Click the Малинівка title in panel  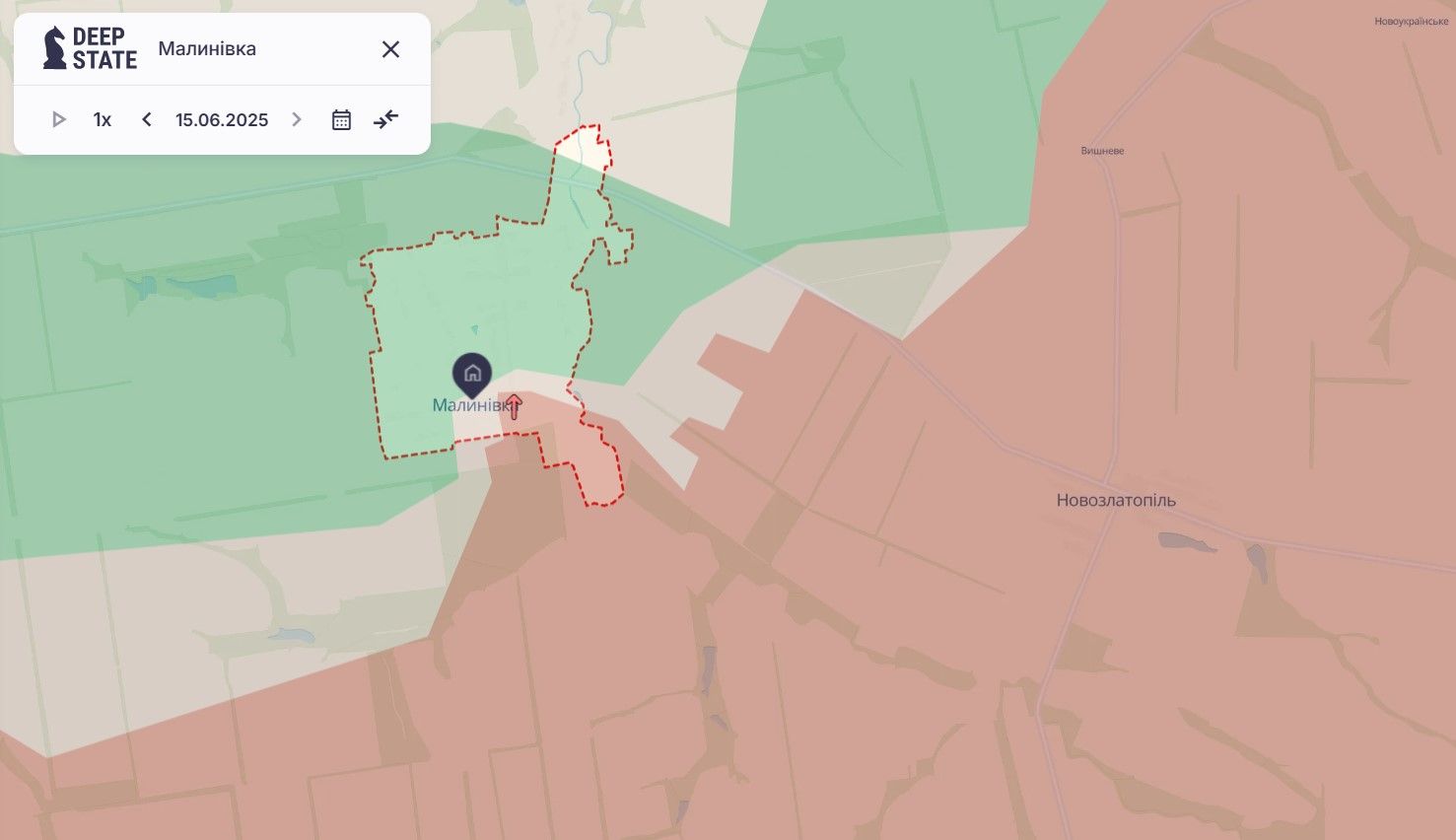tap(207, 49)
